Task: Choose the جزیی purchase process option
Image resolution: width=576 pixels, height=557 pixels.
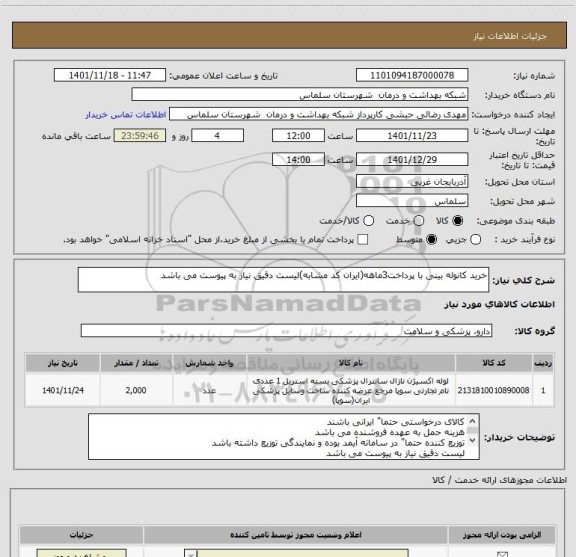Action: (476, 240)
